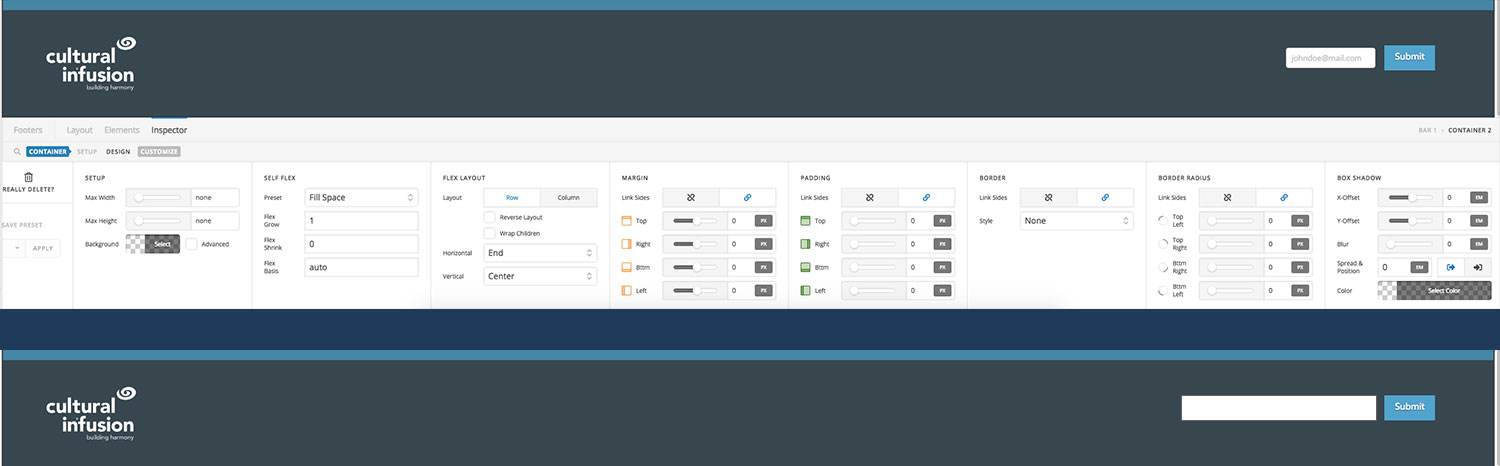
Task: Set Flex Layout to Column
Action: pos(568,198)
